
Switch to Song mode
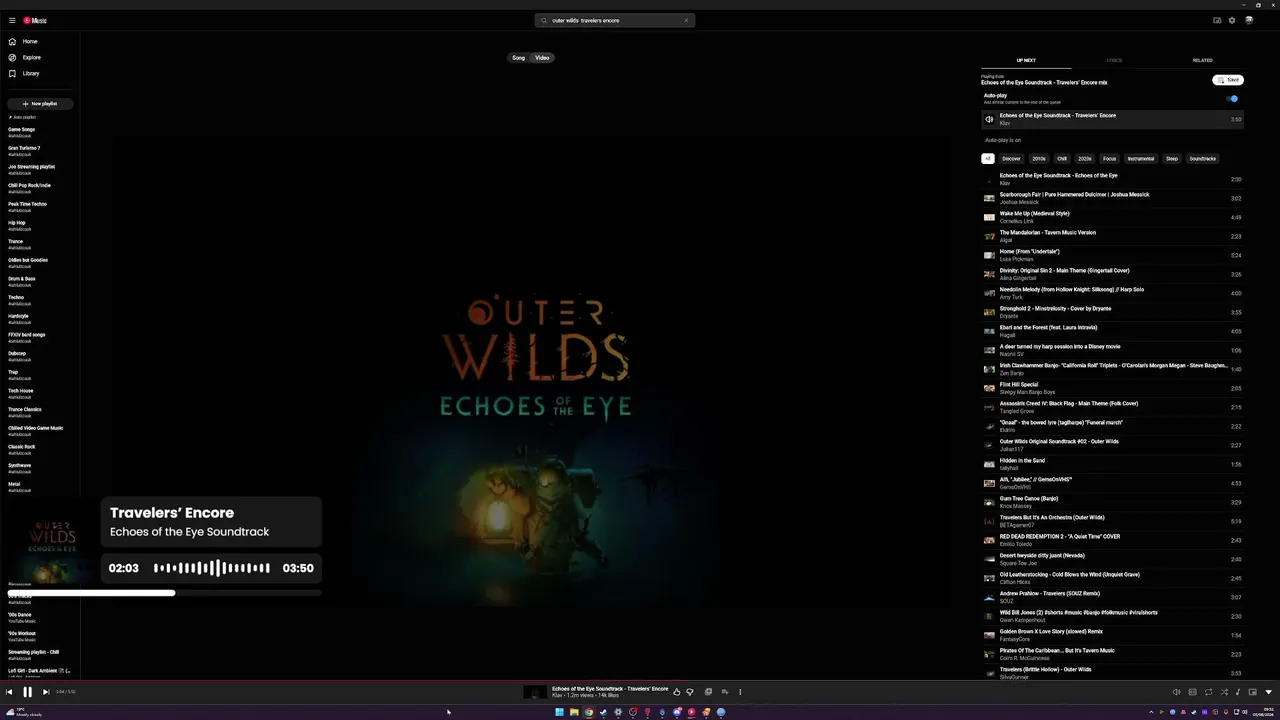(519, 58)
